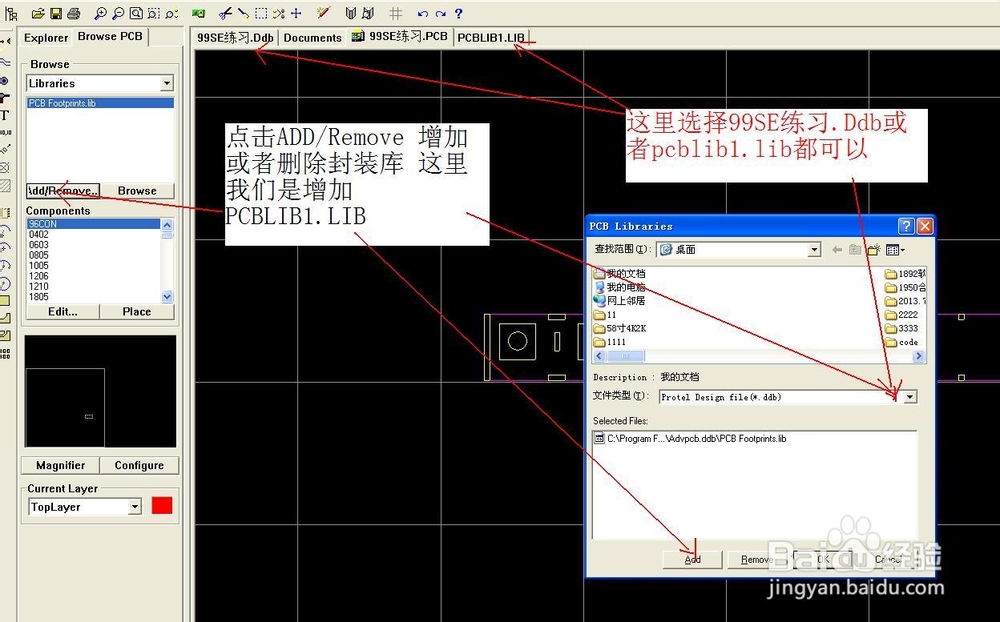Save the file with the floppy disk icon
This screenshot has height=622, width=1000.
coord(55,13)
